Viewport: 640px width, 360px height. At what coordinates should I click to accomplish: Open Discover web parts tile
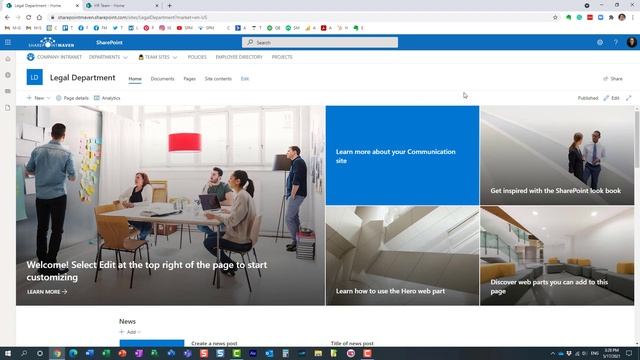point(557,256)
